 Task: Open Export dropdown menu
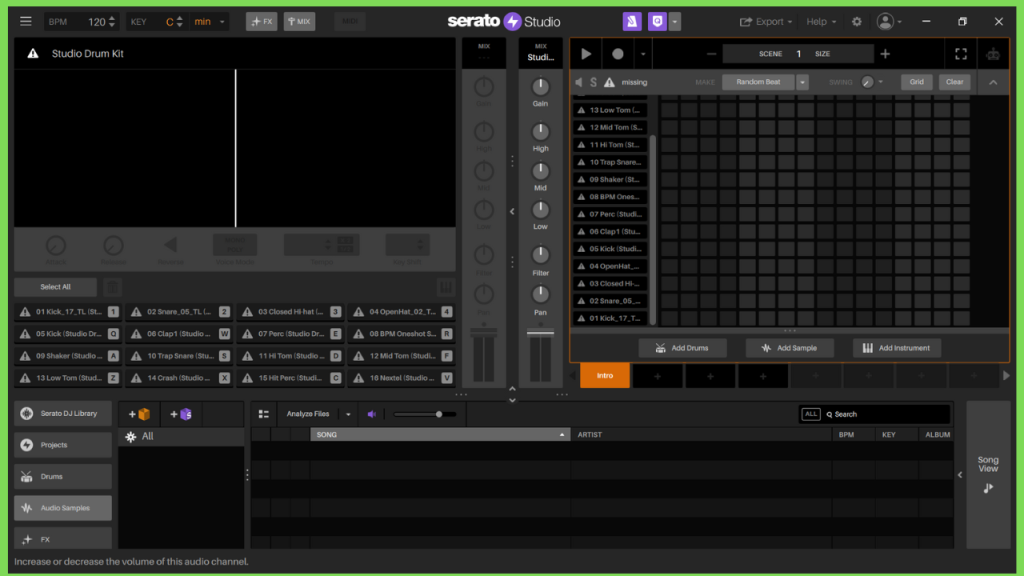[765, 22]
